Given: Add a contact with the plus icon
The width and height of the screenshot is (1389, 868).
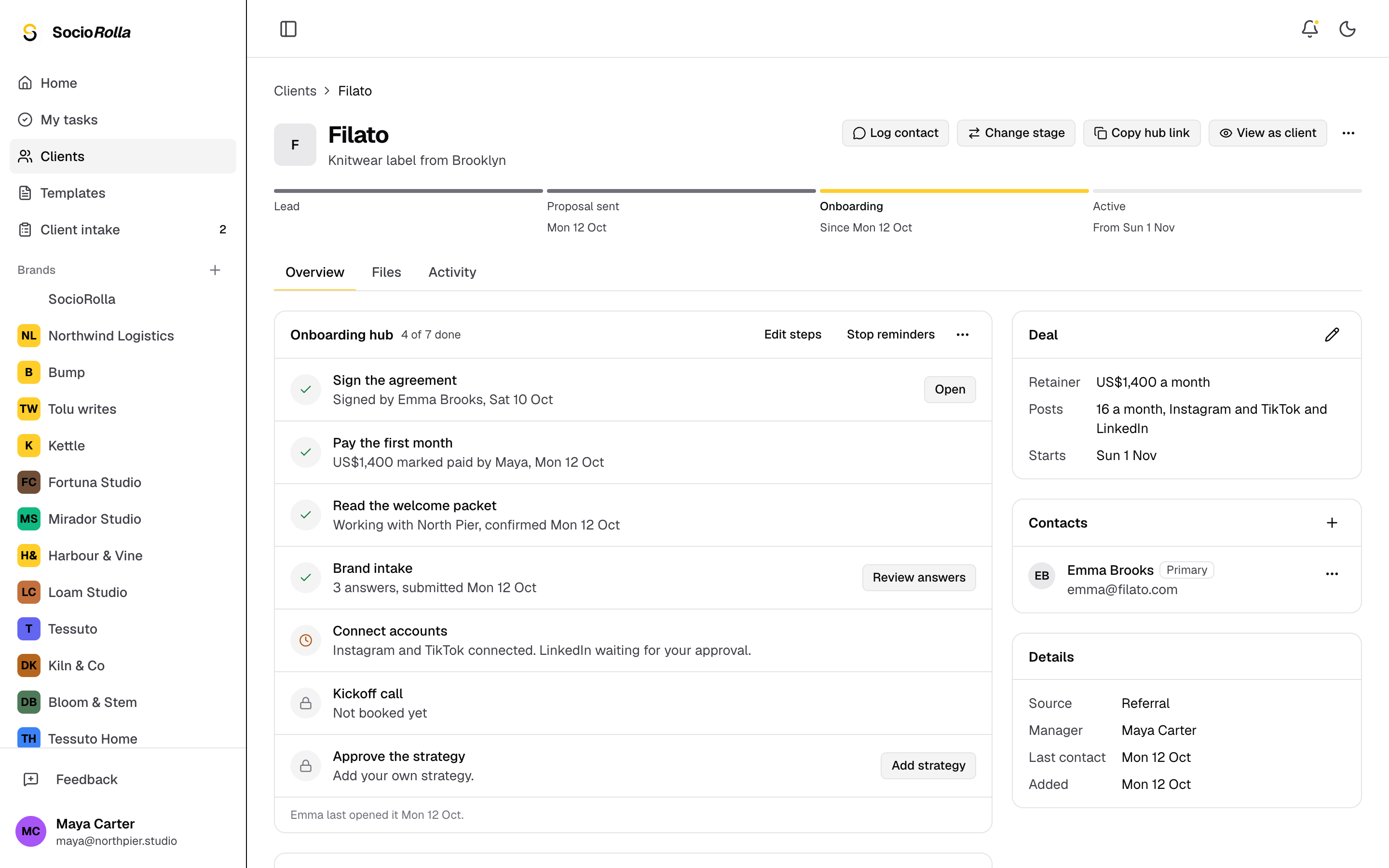Looking at the screenshot, I should click(1332, 523).
